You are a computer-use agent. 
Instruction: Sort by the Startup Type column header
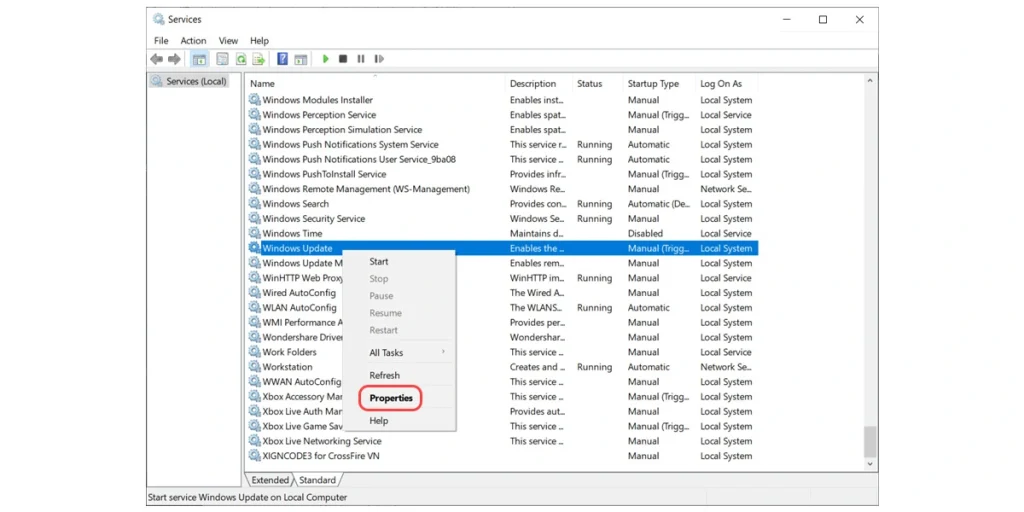(x=659, y=84)
